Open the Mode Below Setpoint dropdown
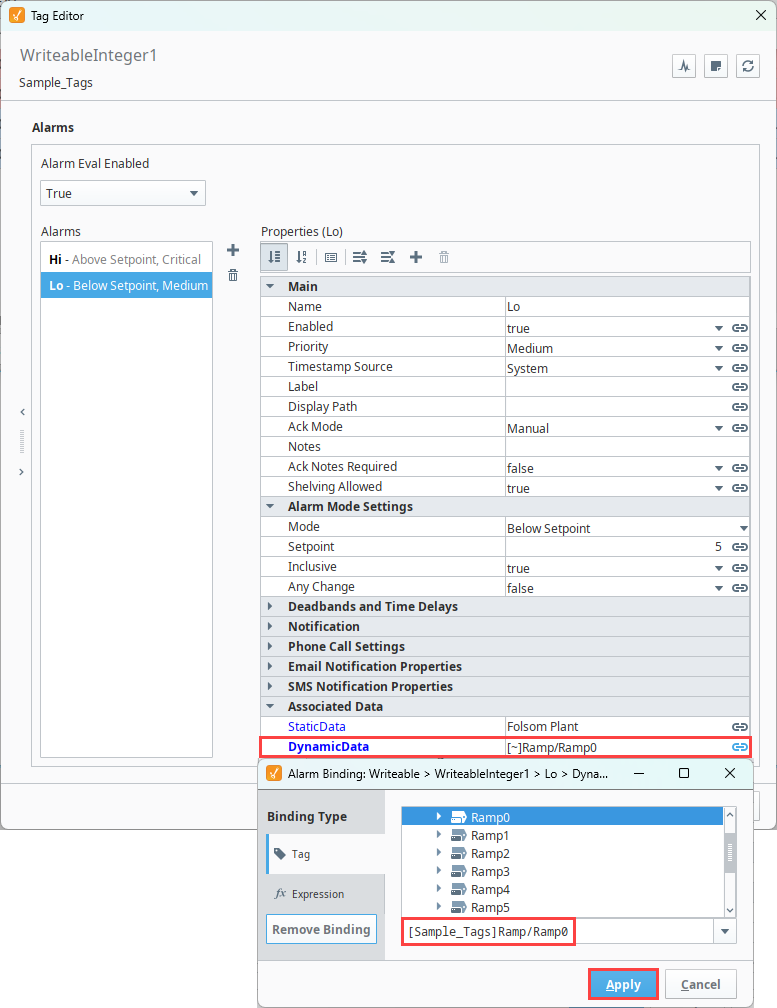The image size is (777, 1008). (743, 528)
